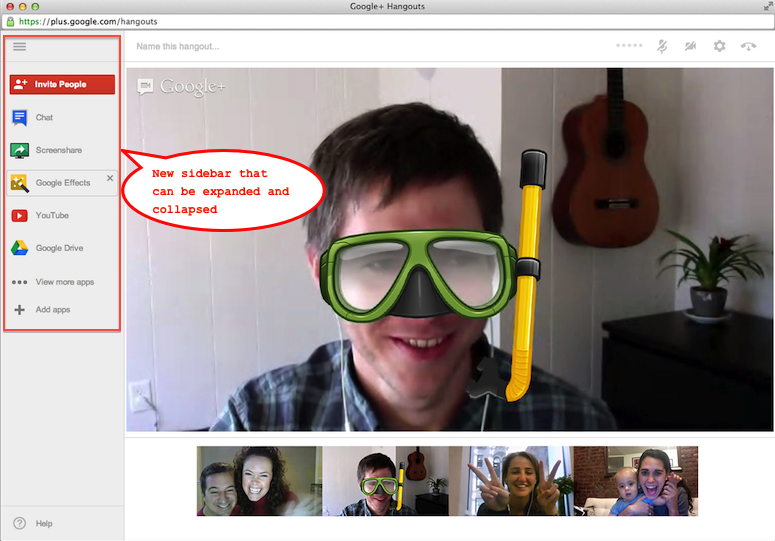Toggle the microphone mute
This screenshot has width=775, height=541.
coord(662,46)
